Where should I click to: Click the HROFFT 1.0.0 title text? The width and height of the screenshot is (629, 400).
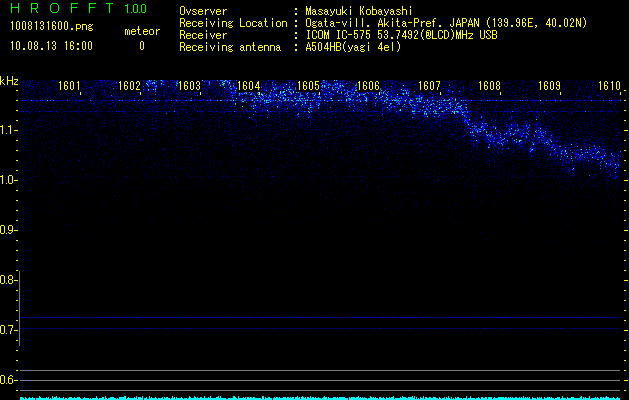(x=78, y=8)
